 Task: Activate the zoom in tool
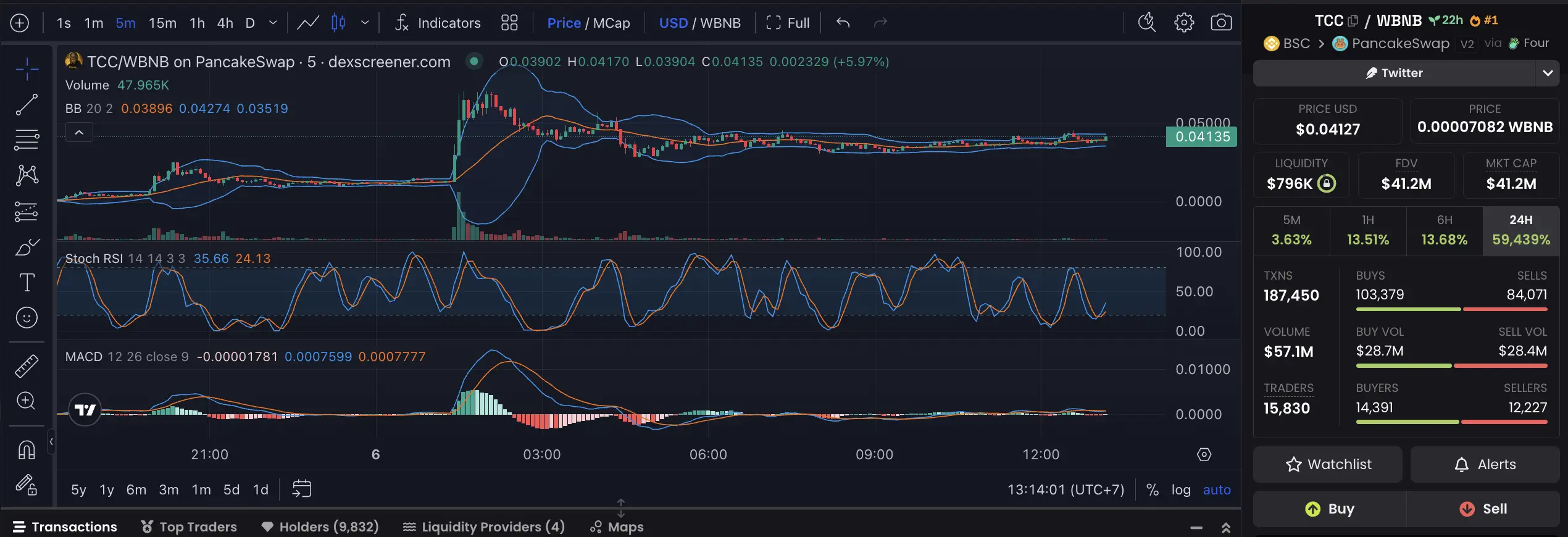point(27,401)
